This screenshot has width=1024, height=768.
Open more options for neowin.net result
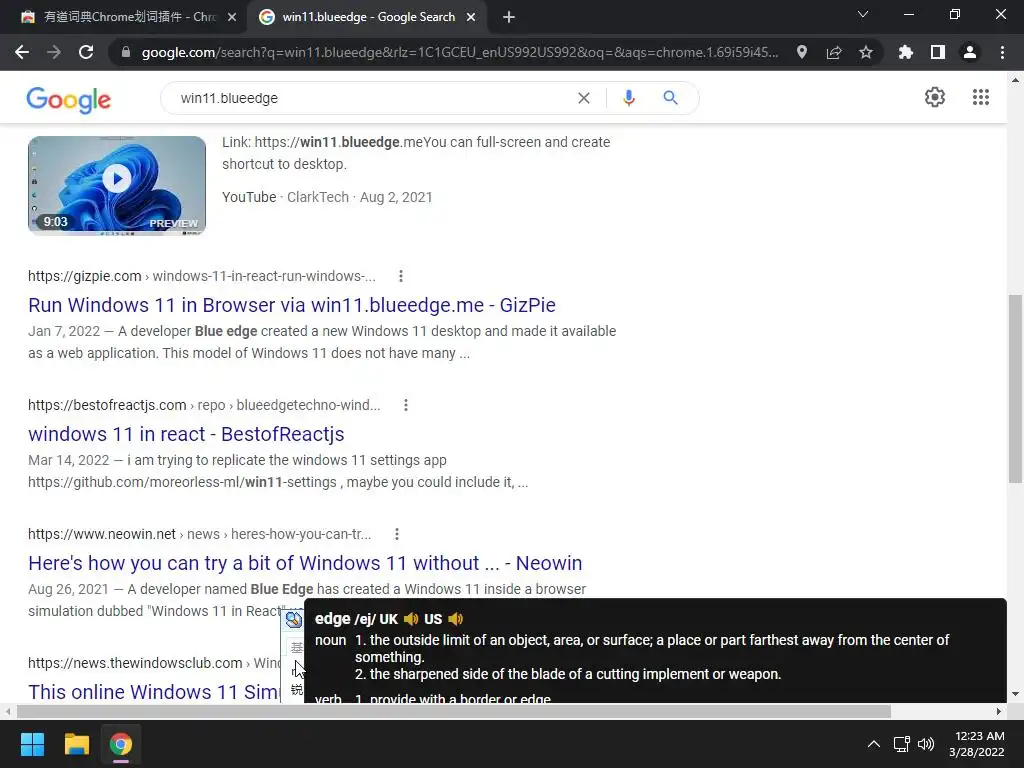tap(396, 534)
